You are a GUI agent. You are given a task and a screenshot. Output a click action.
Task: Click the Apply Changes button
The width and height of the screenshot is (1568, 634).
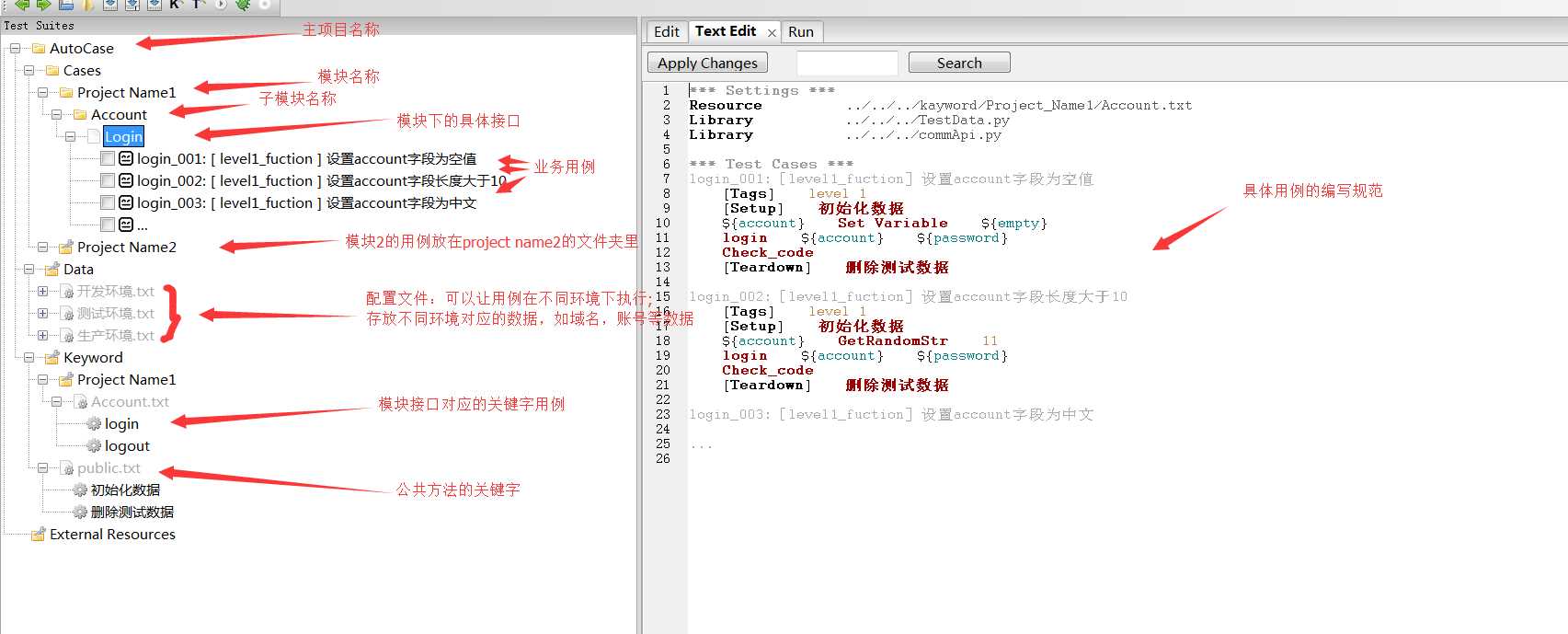coord(707,63)
